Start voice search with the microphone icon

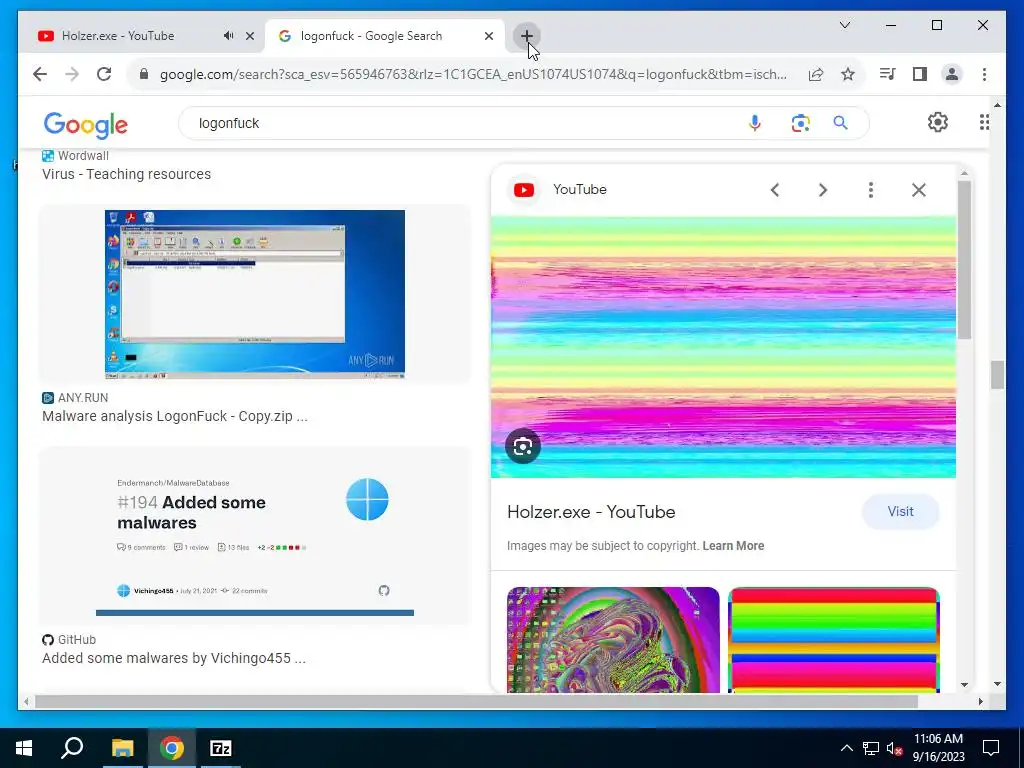click(754, 123)
